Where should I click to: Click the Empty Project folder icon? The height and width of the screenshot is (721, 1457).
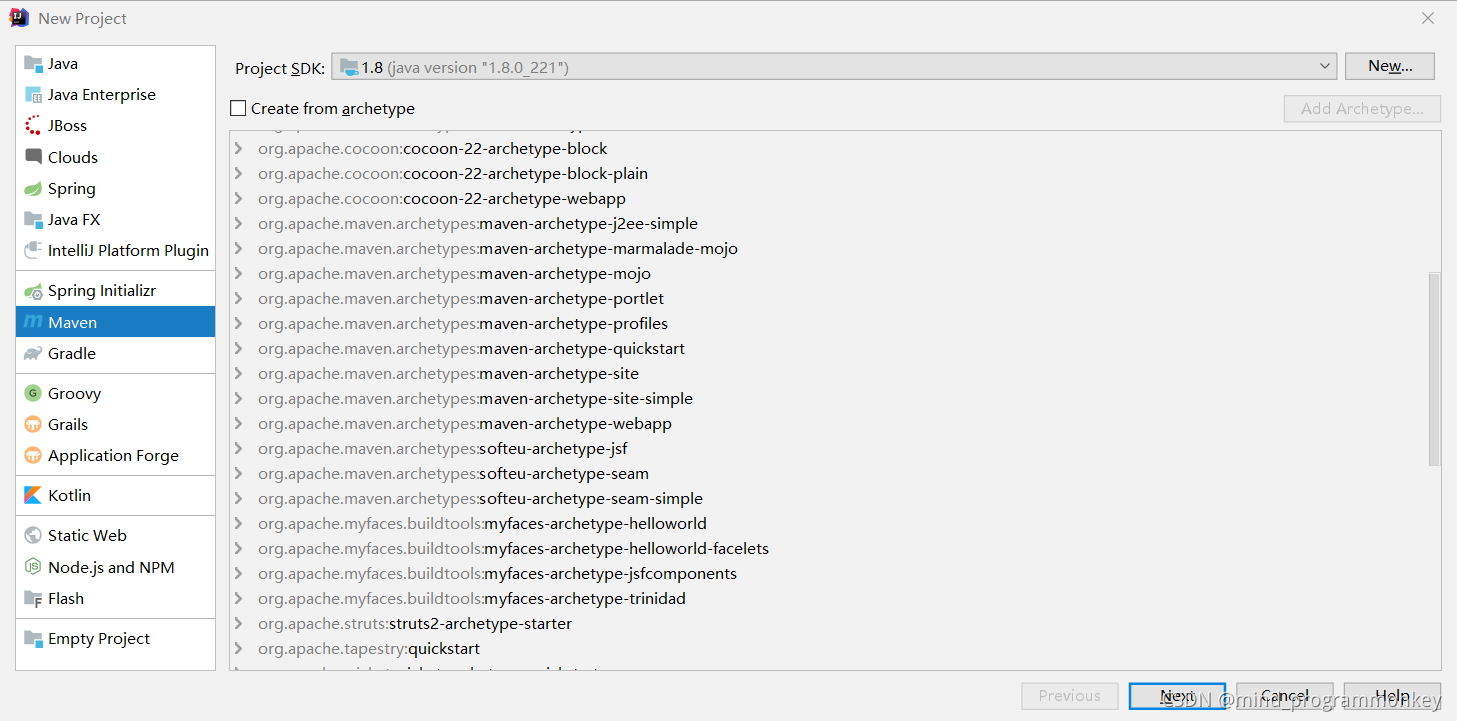(33, 639)
